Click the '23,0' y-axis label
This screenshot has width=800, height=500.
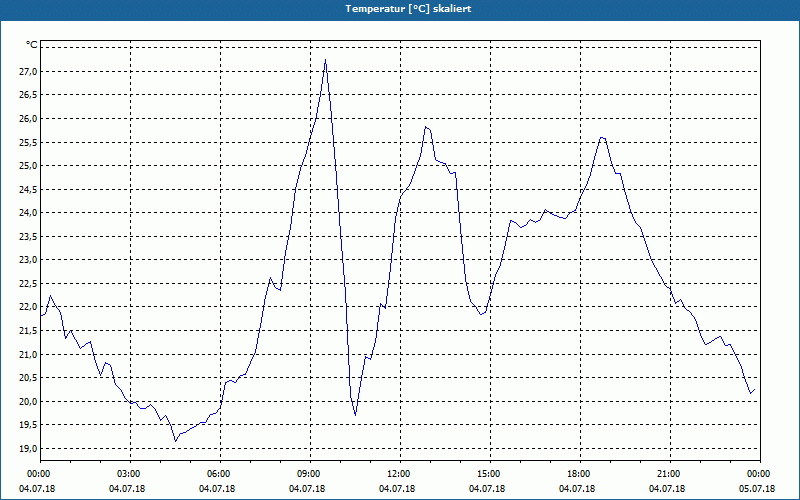[28, 260]
